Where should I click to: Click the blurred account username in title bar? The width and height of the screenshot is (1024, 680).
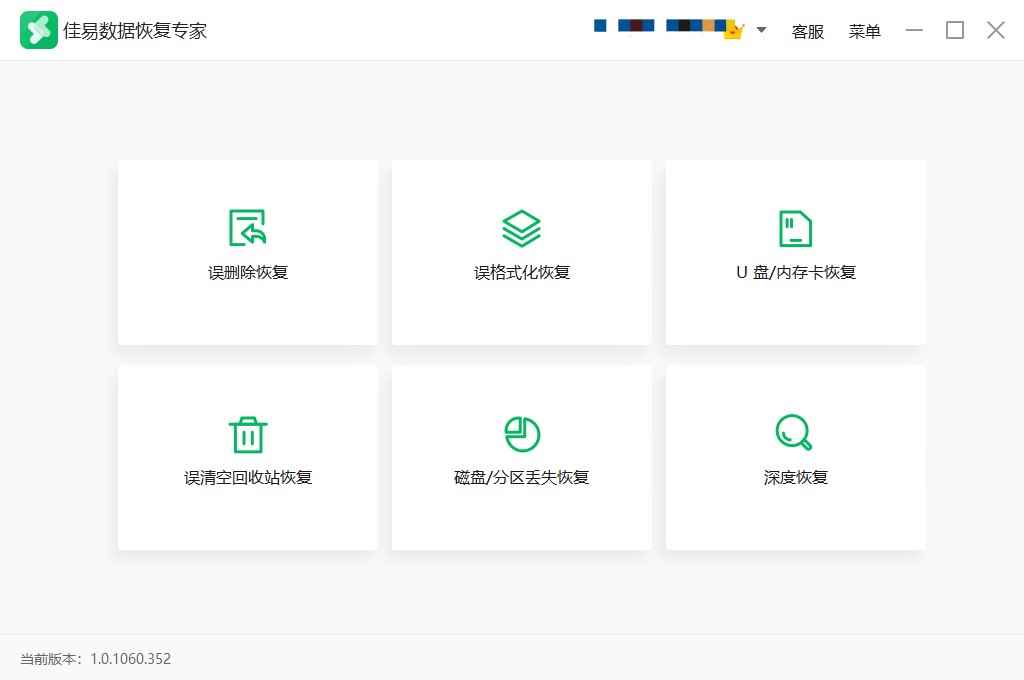pyautogui.click(x=658, y=26)
